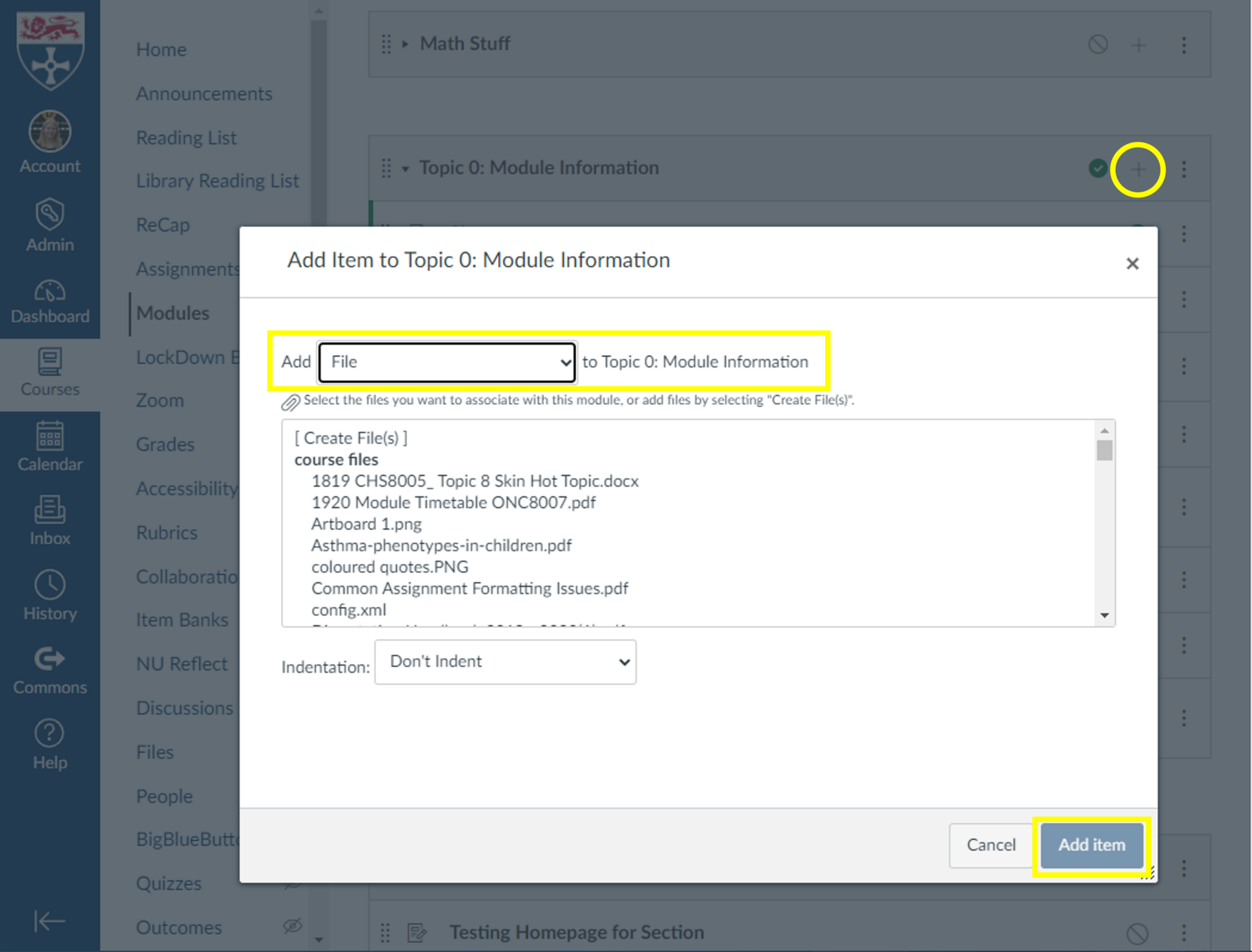Viewport: 1252px width, 952px height.
Task: Collapse the global navigation arrow icon
Action: pos(50,920)
